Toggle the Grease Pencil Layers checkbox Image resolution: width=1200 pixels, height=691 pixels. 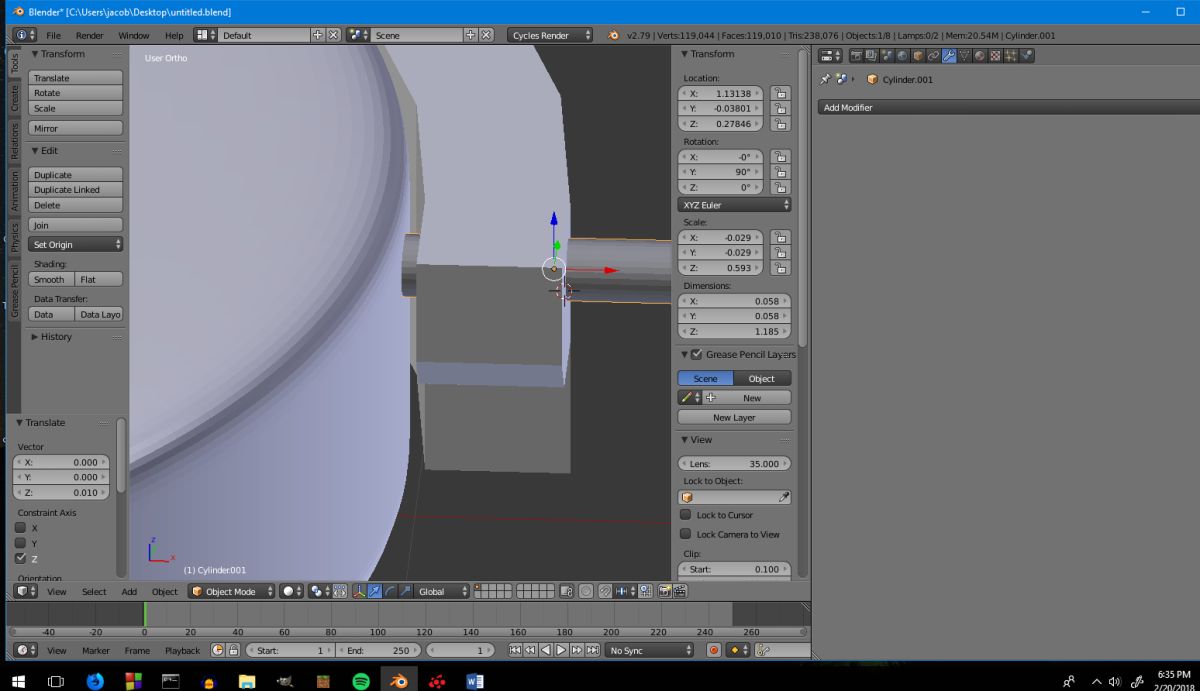[697, 354]
